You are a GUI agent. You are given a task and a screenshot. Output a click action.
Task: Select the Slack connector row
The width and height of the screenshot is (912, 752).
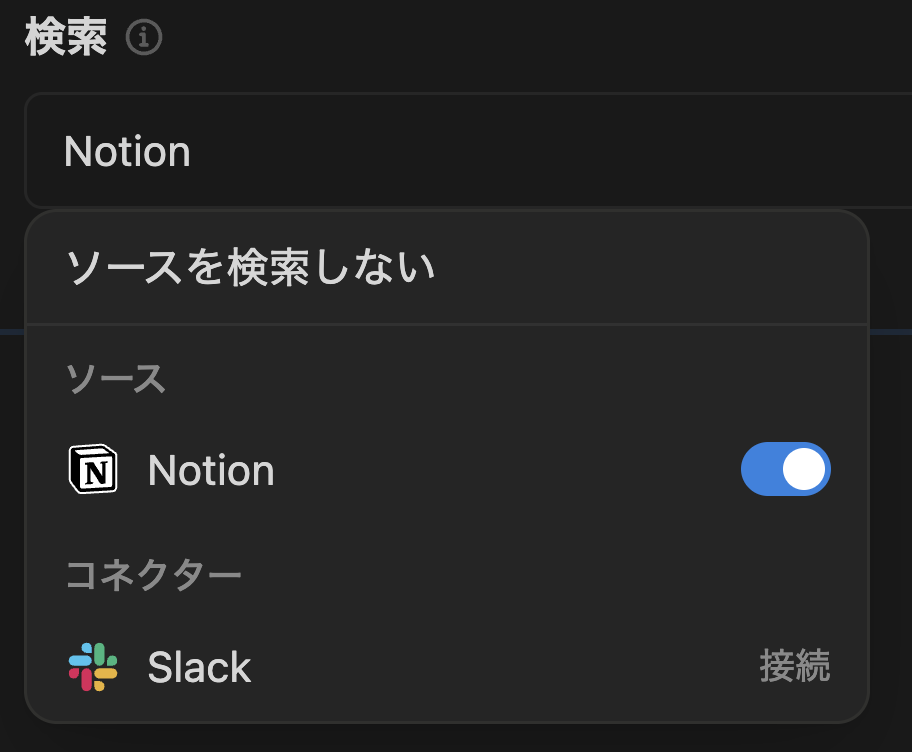click(447, 667)
